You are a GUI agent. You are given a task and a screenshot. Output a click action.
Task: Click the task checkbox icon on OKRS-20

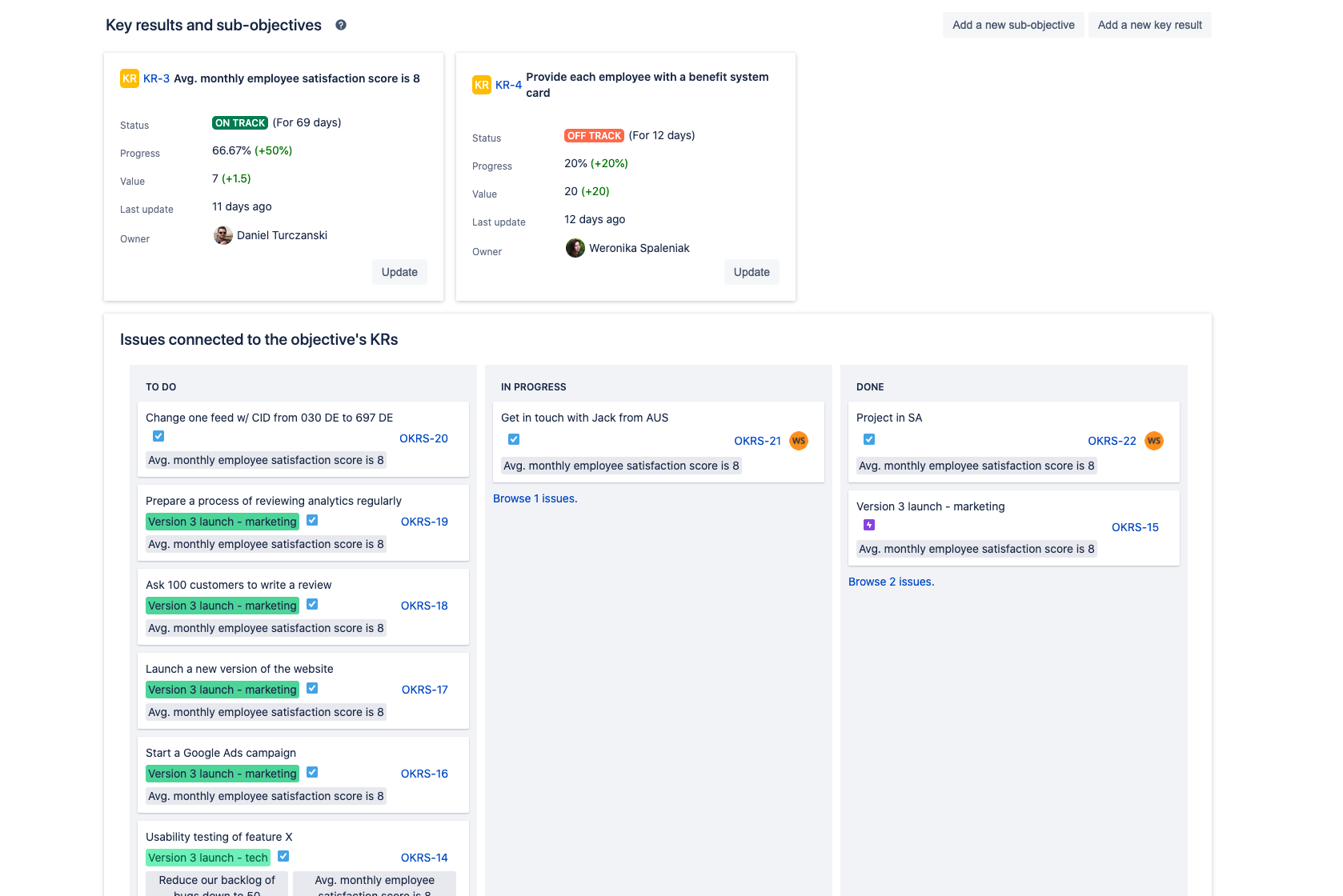(158, 436)
